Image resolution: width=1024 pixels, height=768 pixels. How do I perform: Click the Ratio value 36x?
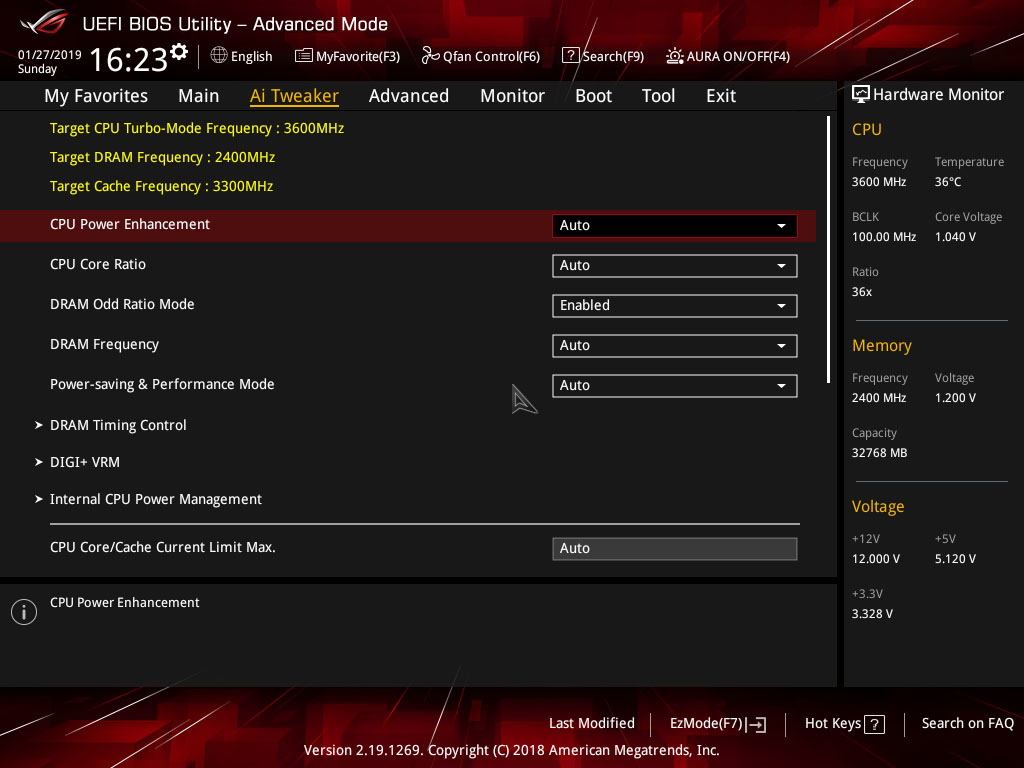(861, 291)
